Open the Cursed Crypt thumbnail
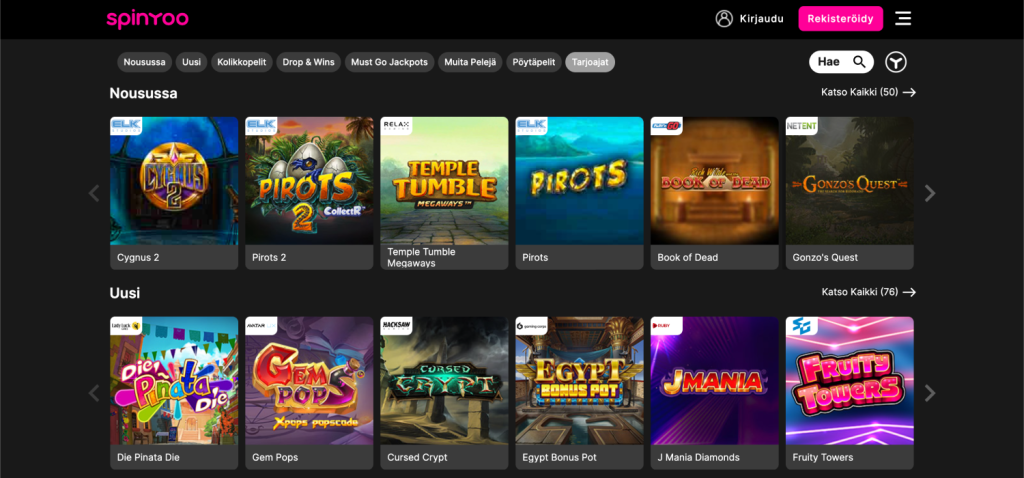Viewport: 1024px width, 478px height. click(x=445, y=381)
